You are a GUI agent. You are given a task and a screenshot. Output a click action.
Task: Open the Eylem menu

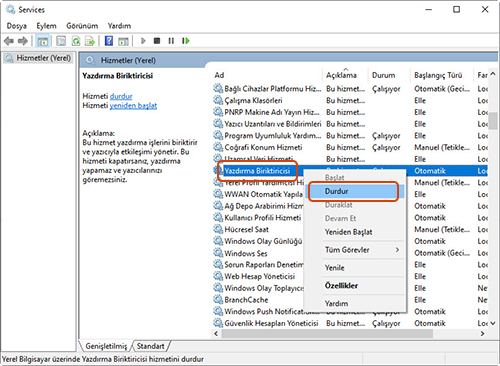(46, 26)
